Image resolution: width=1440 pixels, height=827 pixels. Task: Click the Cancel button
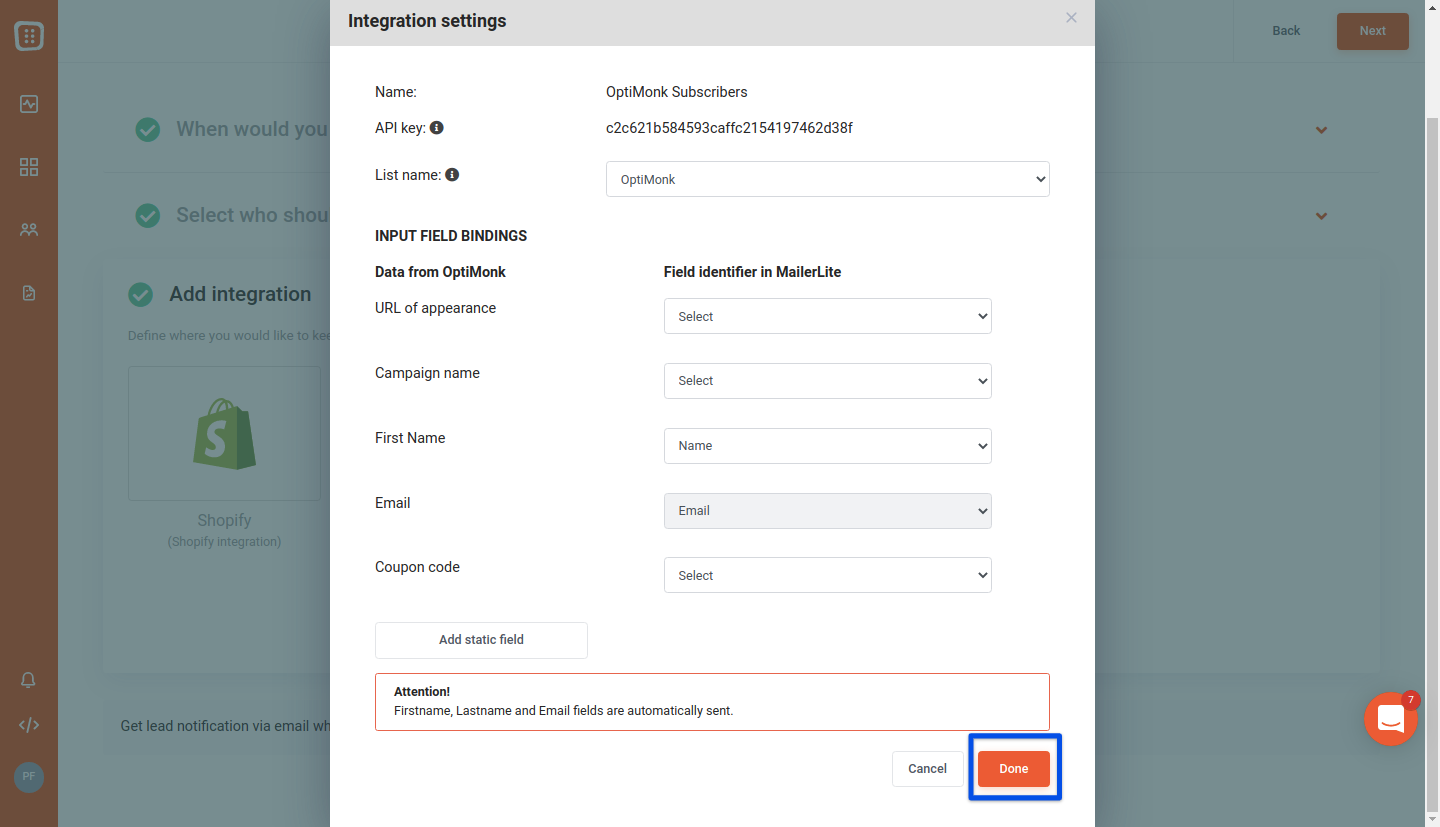[x=927, y=769]
